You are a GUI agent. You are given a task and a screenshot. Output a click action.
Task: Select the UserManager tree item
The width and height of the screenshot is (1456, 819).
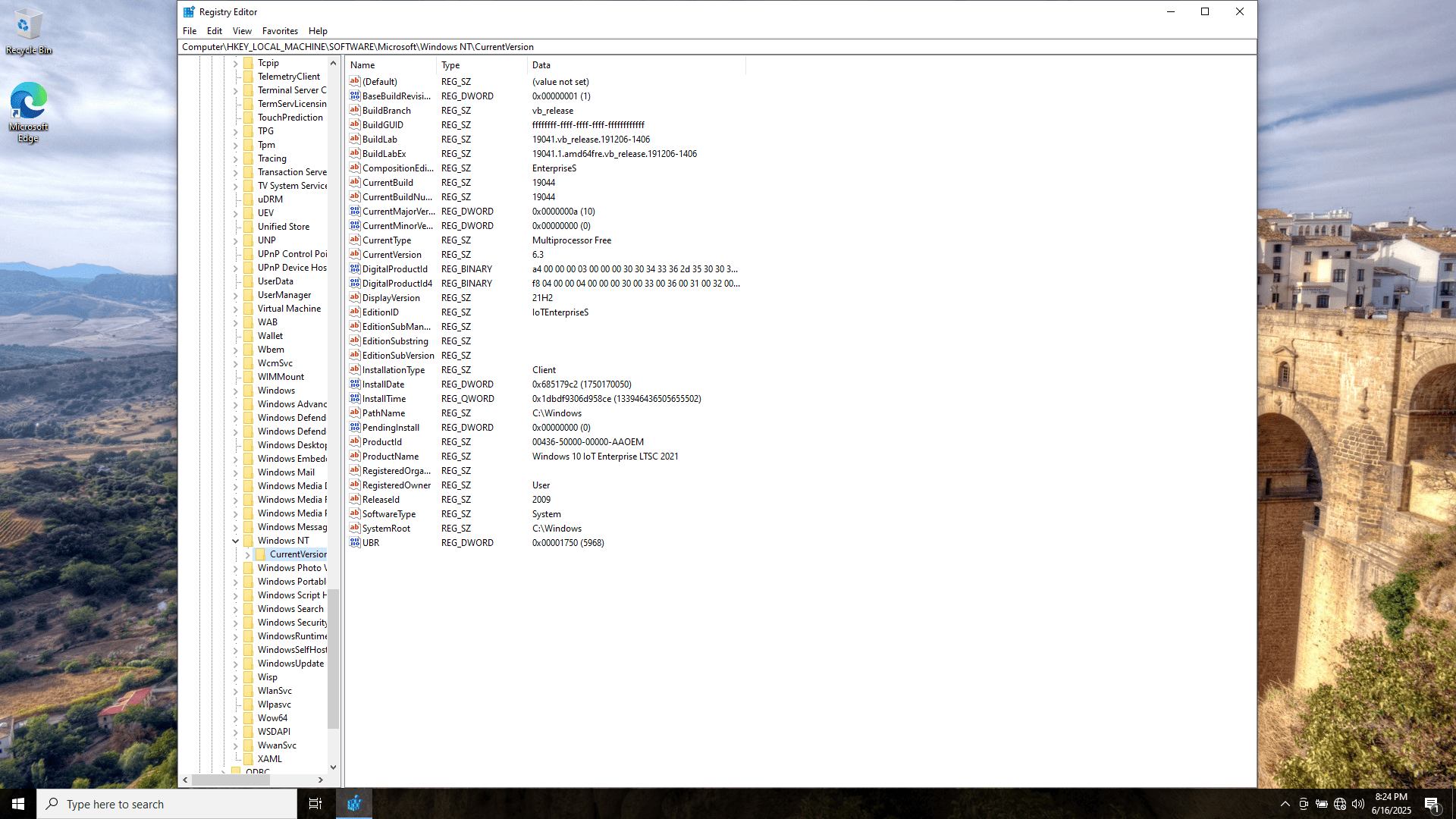coord(284,295)
